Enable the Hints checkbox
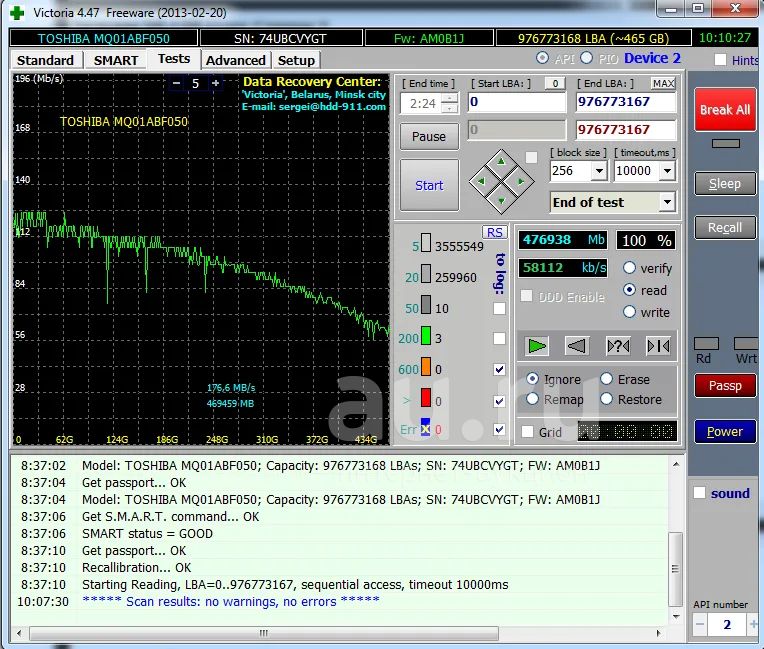The image size is (764, 649). pos(720,59)
